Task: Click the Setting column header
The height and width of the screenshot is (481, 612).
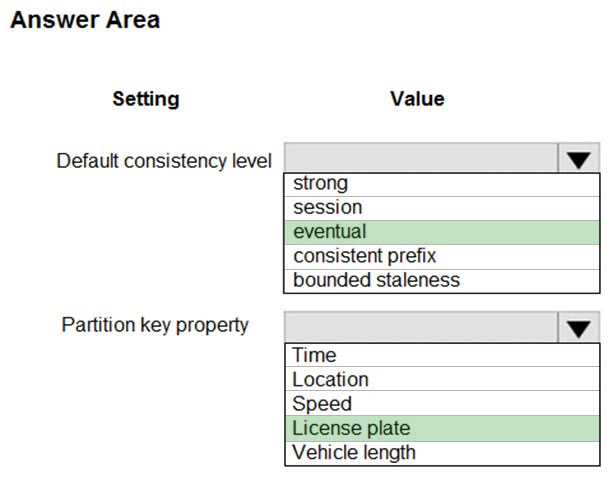Action: point(146,99)
